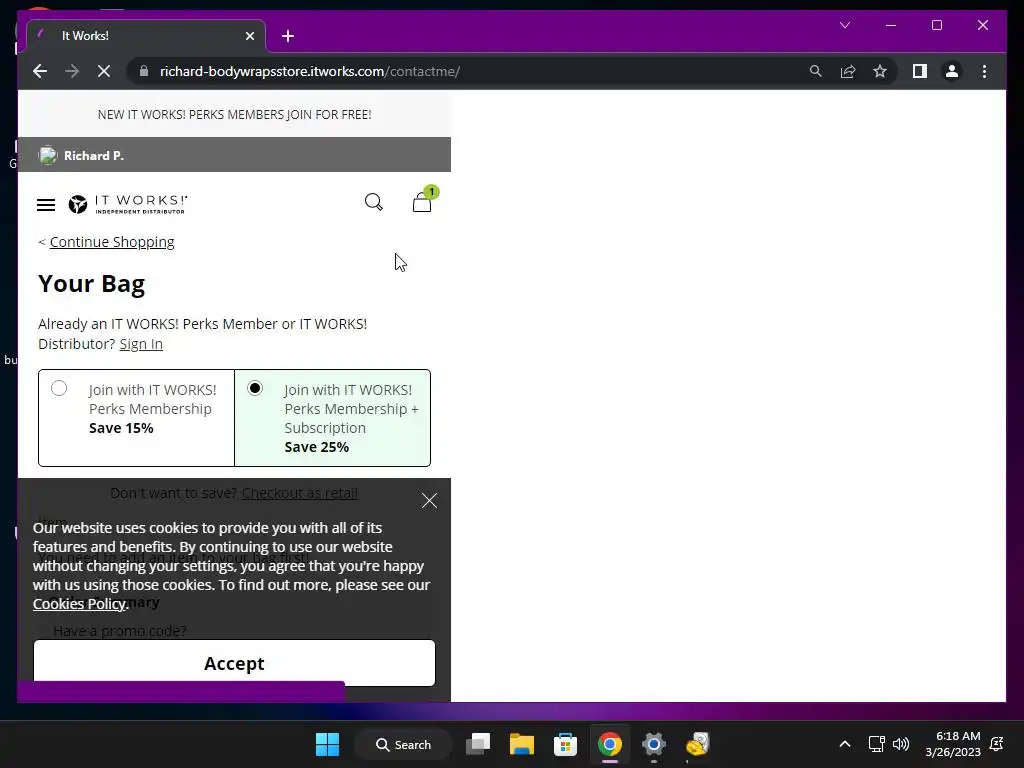1024x768 pixels.
Task: Click taskbar Search box
Action: 403,744
